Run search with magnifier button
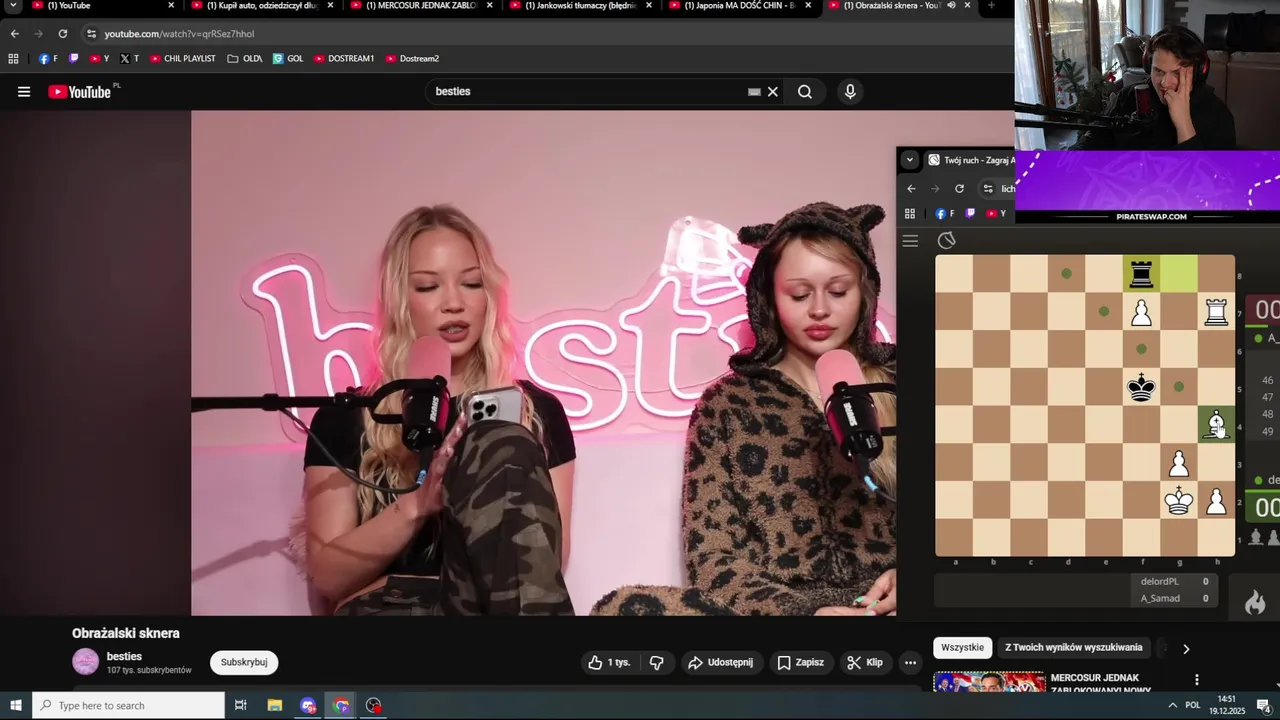The height and width of the screenshot is (720, 1280). [805, 92]
